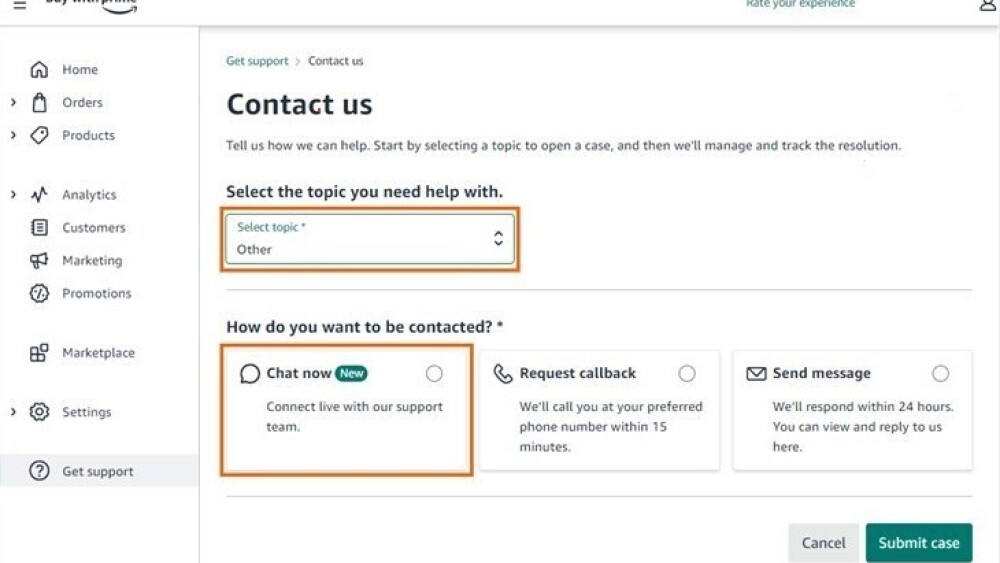Click the Marketplace grid icon
This screenshot has width=1000, height=563.
click(x=39, y=353)
